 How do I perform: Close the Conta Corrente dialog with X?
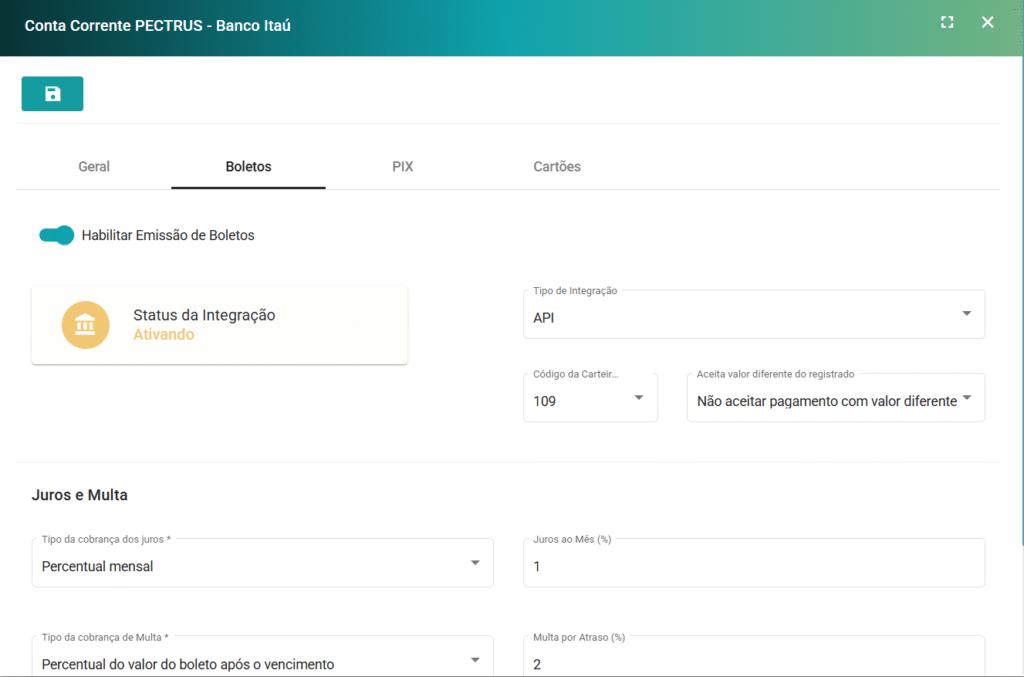pyautogui.click(x=988, y=22)
